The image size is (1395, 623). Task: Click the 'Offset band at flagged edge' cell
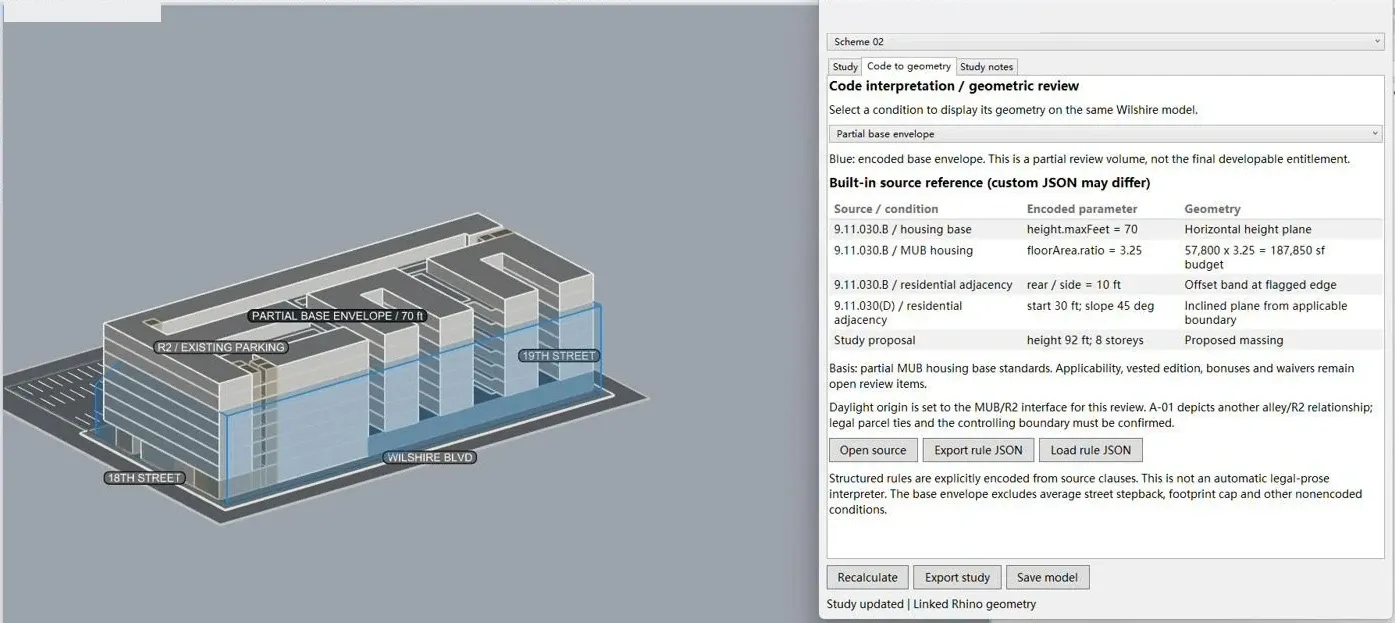pos(1260,285)
